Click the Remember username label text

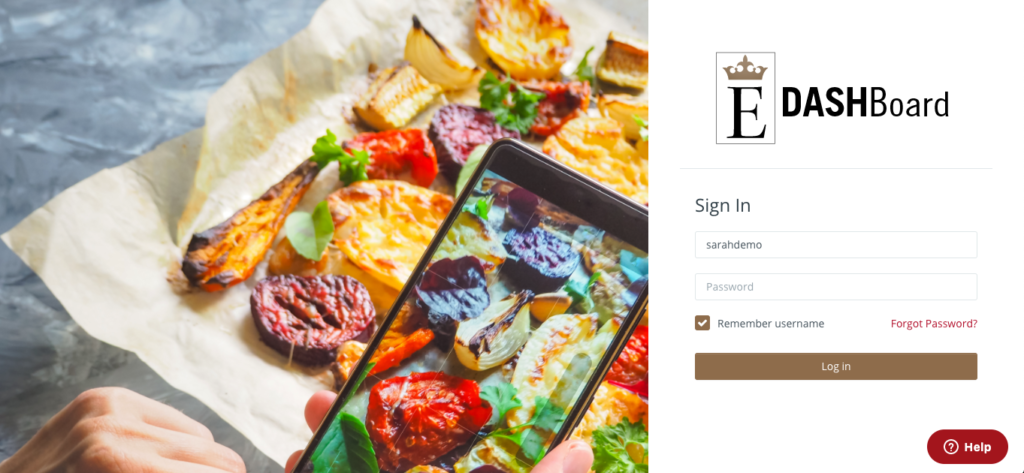tap(771, 323)
